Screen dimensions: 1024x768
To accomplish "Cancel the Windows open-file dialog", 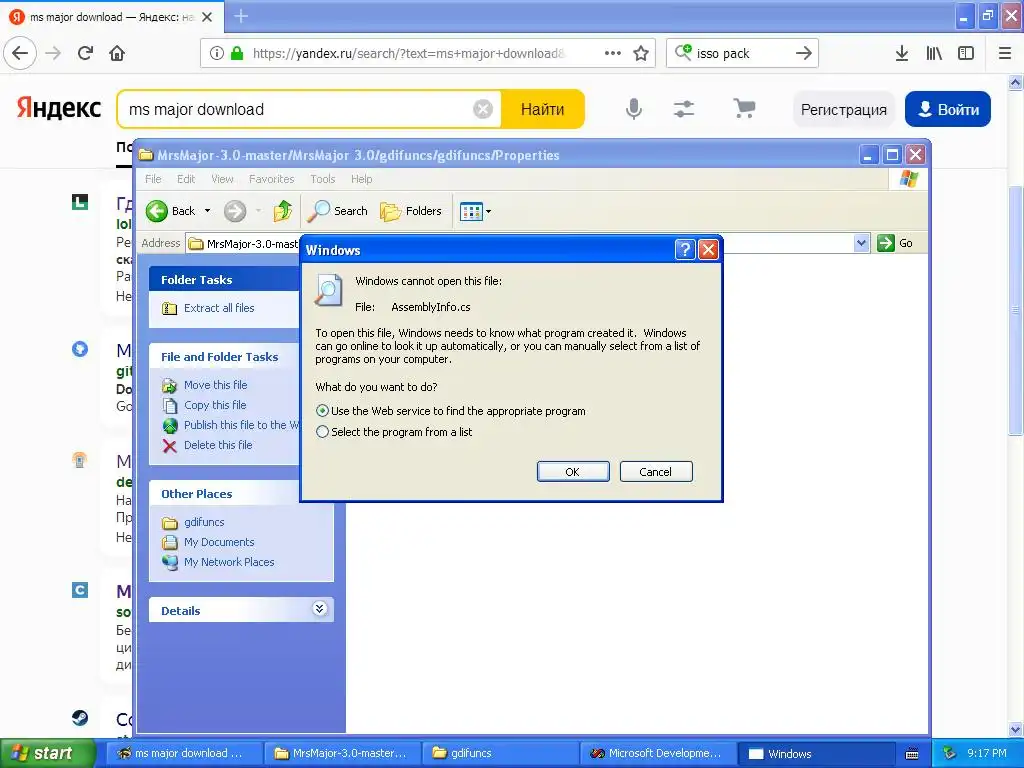I will (x=656, y=472).
